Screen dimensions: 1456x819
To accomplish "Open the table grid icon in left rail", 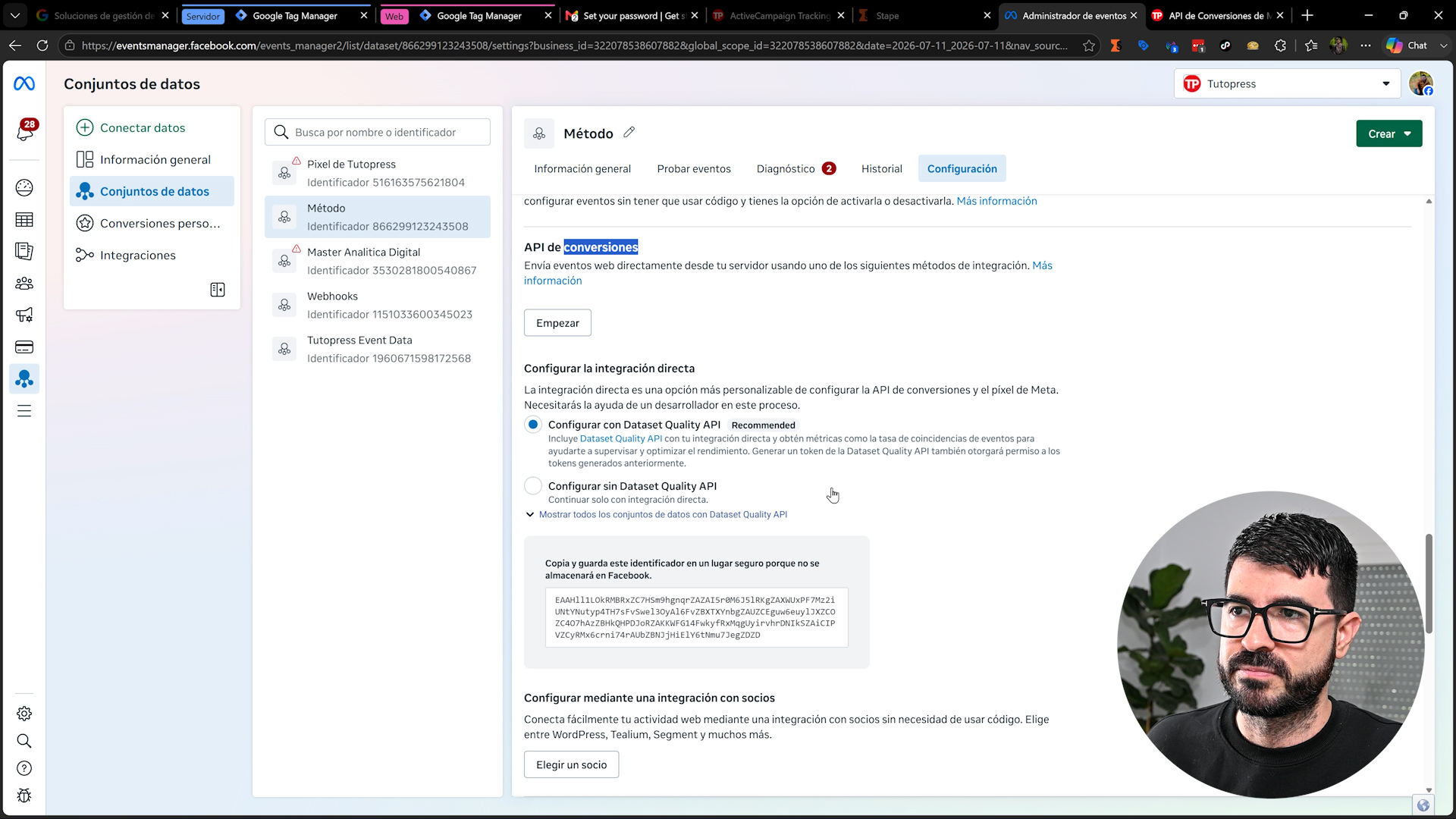I will 24,220.
